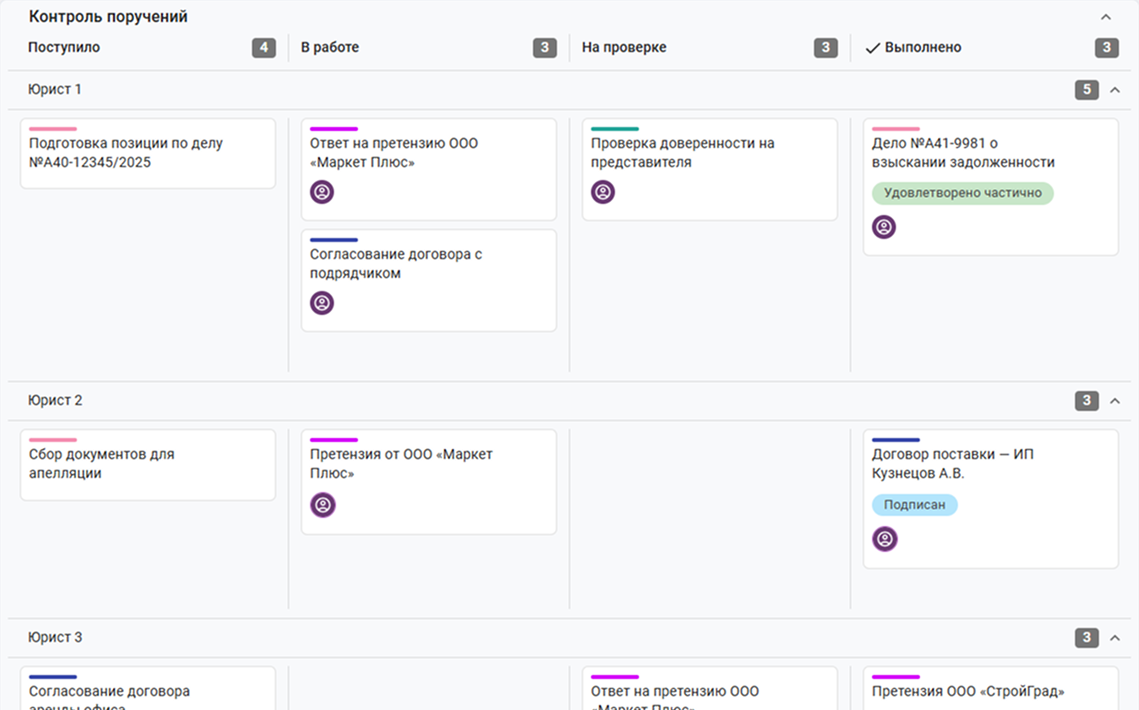This screenshot has height=710, width=1139.
Task: Click assignee avatar on «Дело №А41-9981» card
Action: (x=884, y=227)
